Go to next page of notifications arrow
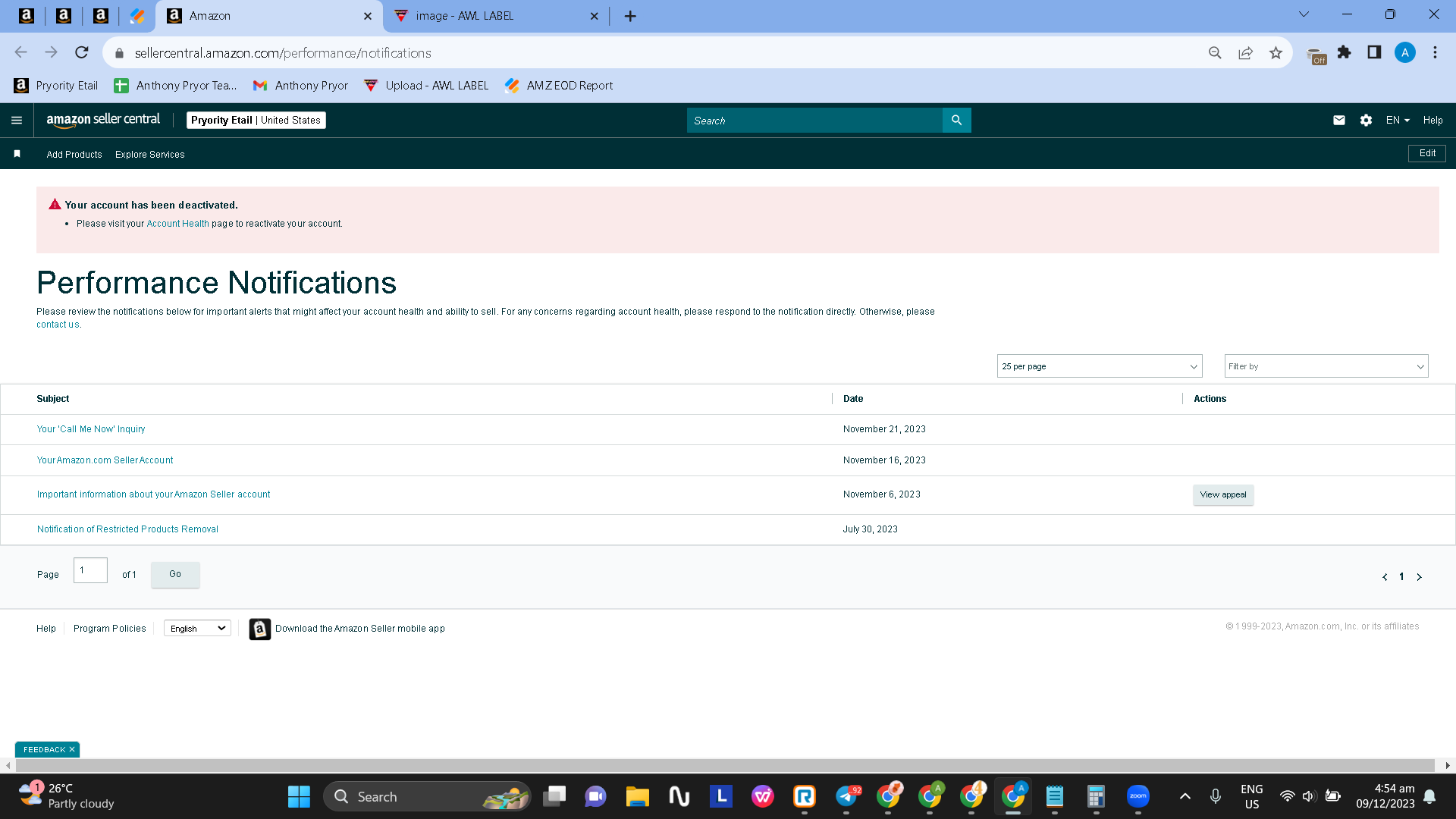Viewport: 1456px width, 819px height. [1419, 577]
